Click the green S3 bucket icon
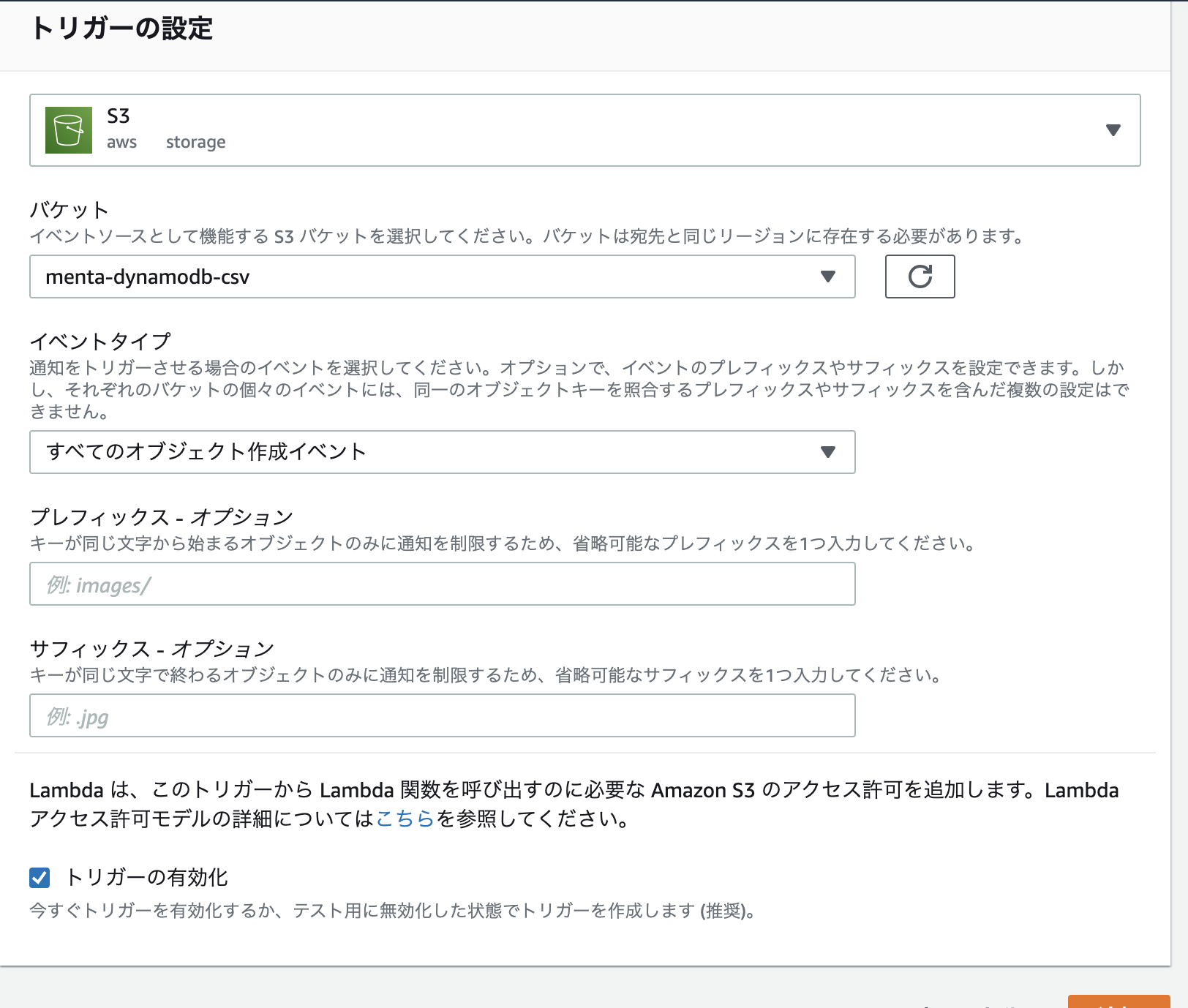This screenshot has height=1008, width=1188. pos(69,130)
